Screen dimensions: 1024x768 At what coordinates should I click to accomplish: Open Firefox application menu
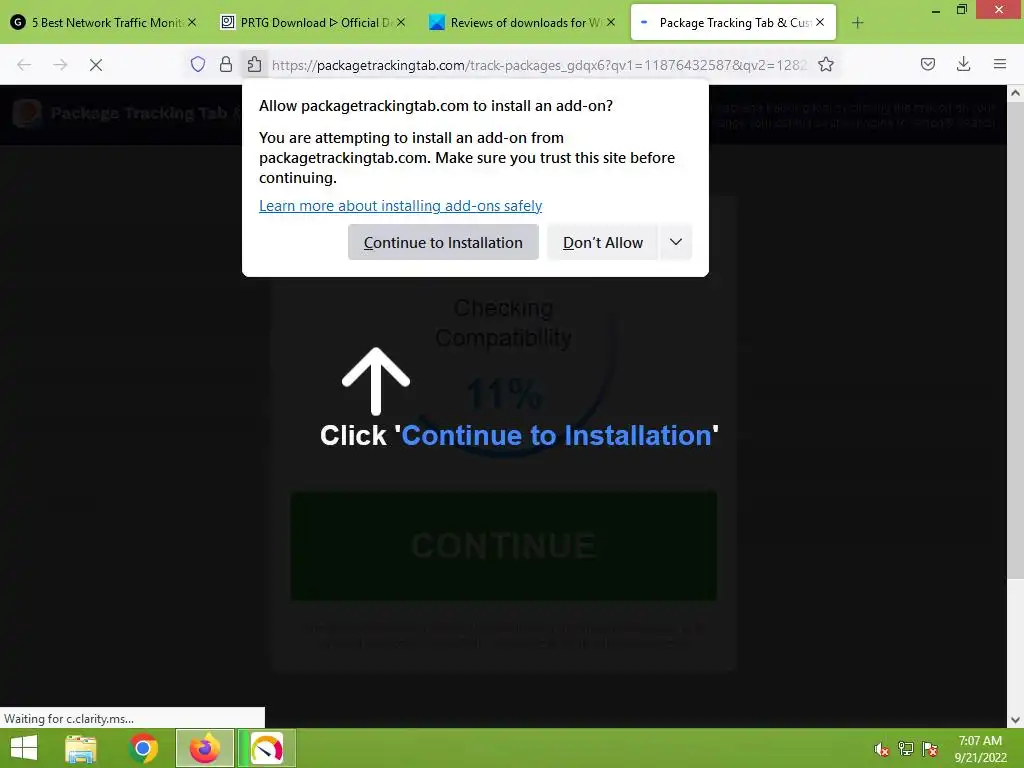[1000, 64]
